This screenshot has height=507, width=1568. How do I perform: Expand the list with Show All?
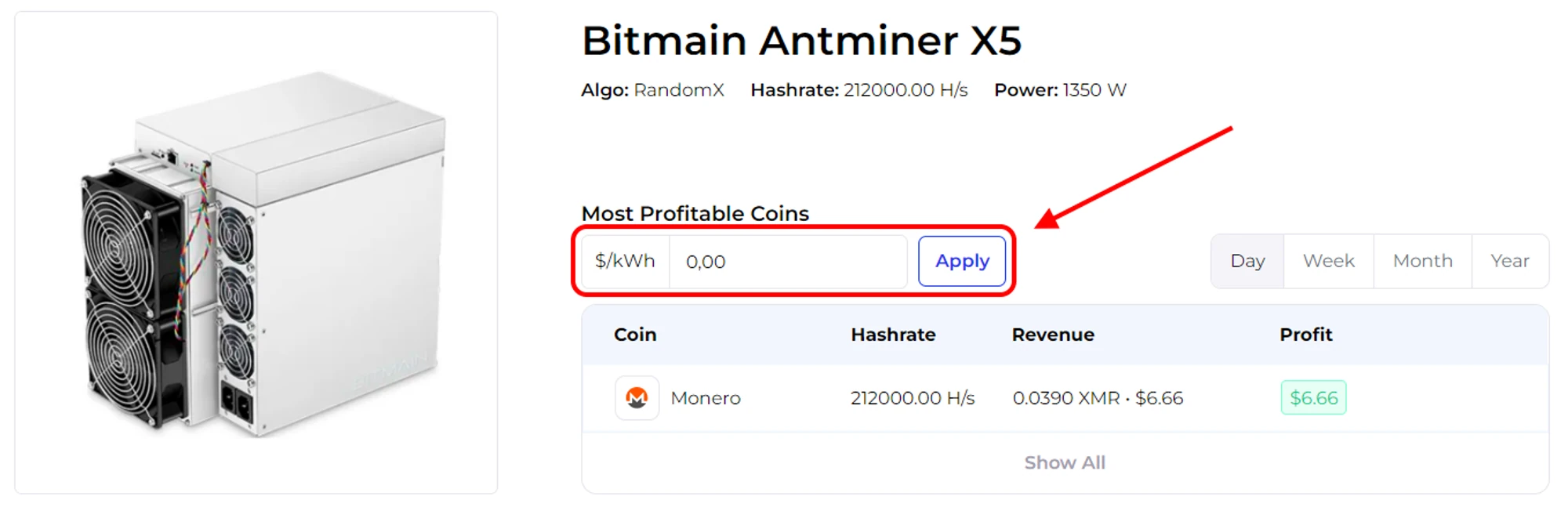pos(1064,462)
